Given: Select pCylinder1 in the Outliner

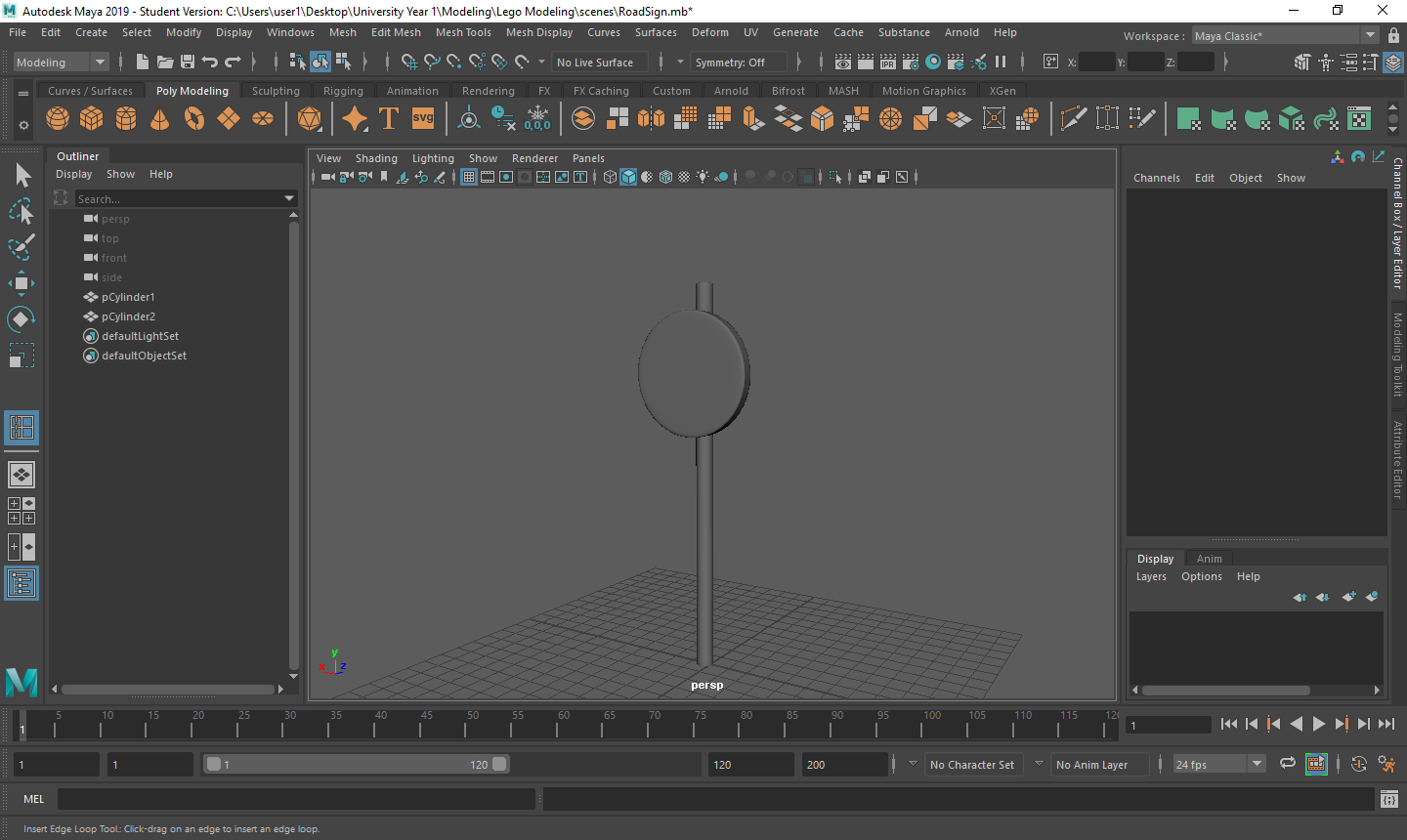Looking at the screenshot, I should coord(128,297).
